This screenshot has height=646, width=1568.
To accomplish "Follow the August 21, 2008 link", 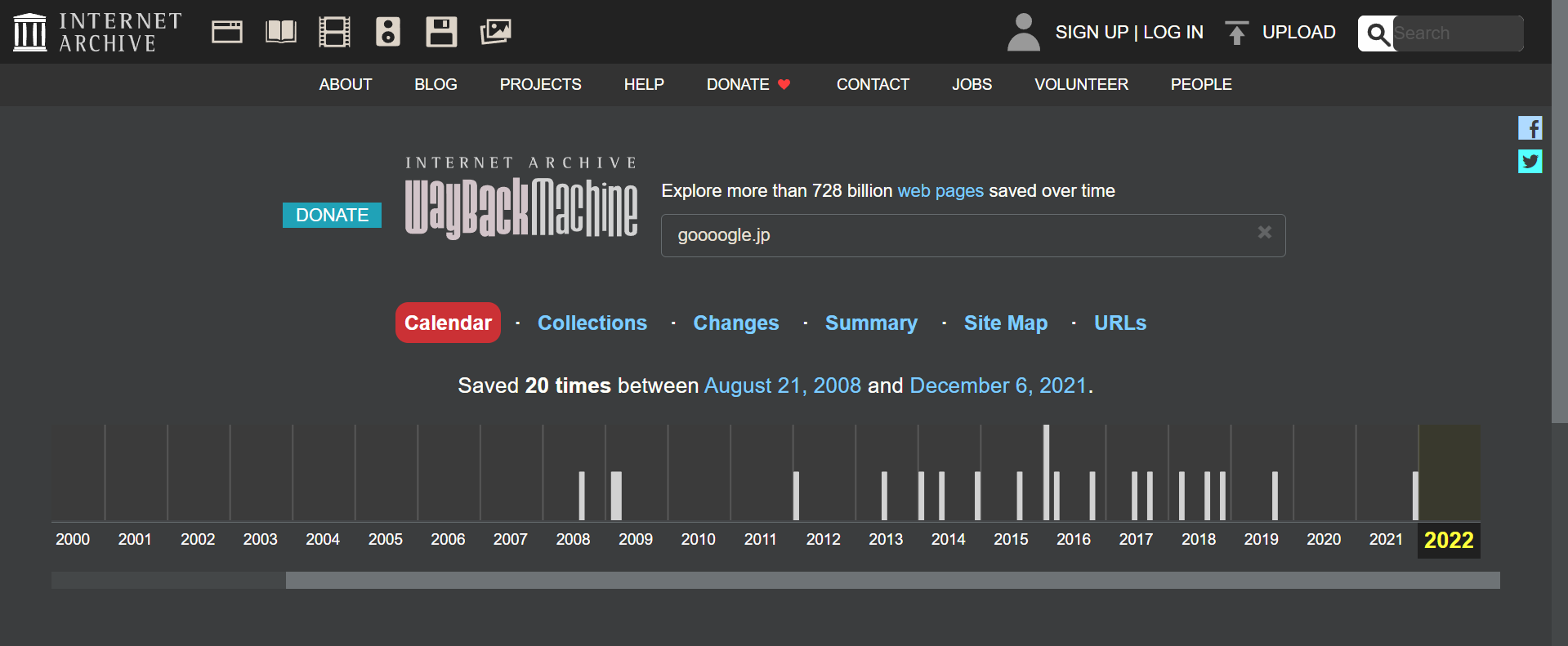I will point(782,385).
